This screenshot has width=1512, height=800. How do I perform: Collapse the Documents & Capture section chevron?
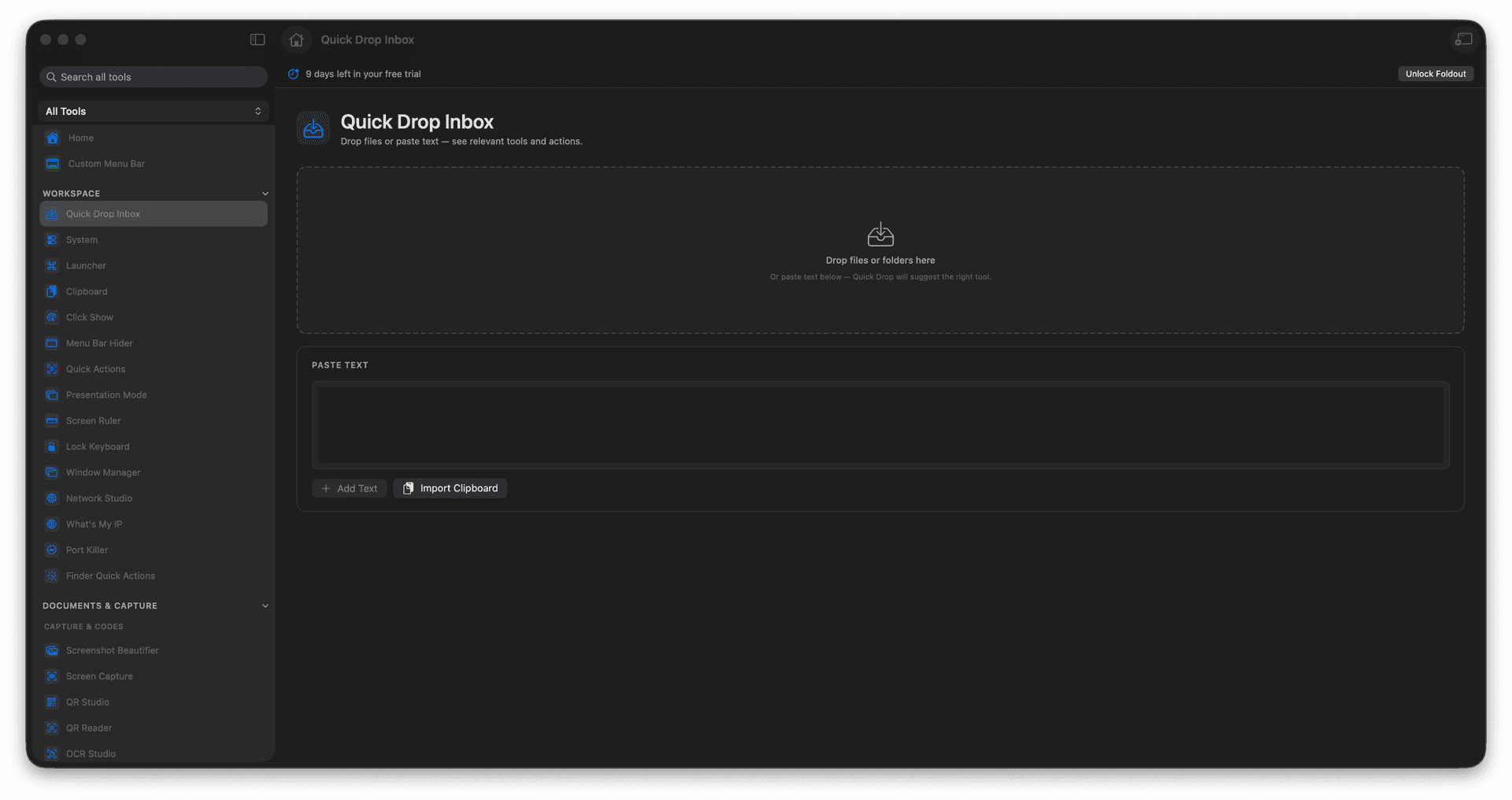point(265,606)
